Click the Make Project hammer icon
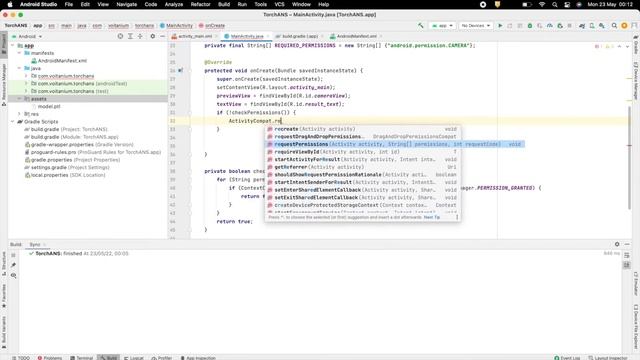This screenshot has width=640, height=360. (x=421, y=25)
